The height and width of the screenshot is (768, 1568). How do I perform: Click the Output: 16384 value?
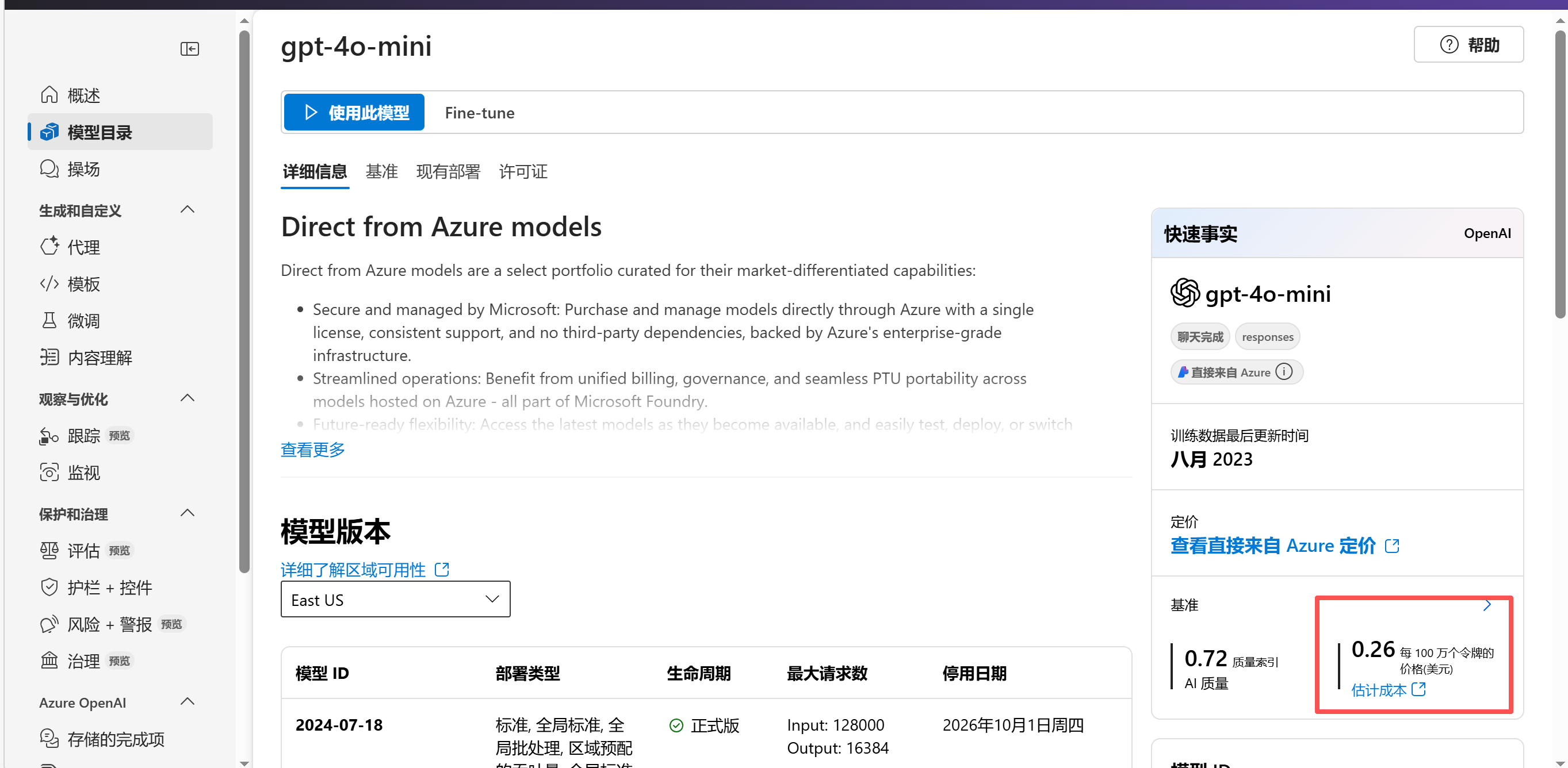click(x=837, y=748)
